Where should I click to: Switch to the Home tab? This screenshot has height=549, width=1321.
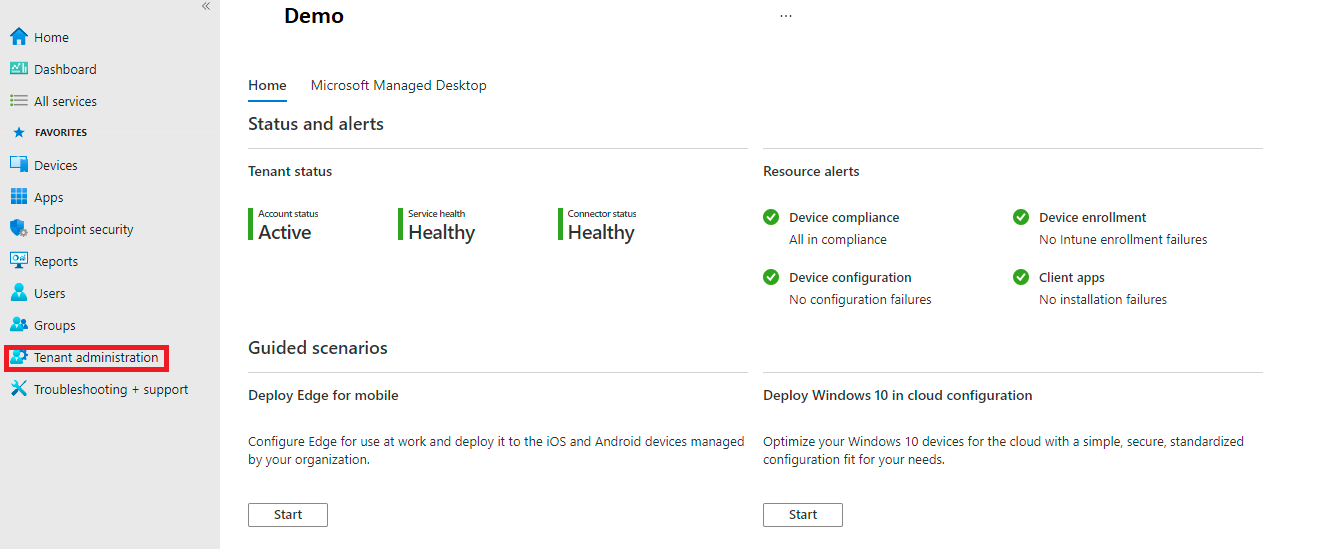point(267,85)
